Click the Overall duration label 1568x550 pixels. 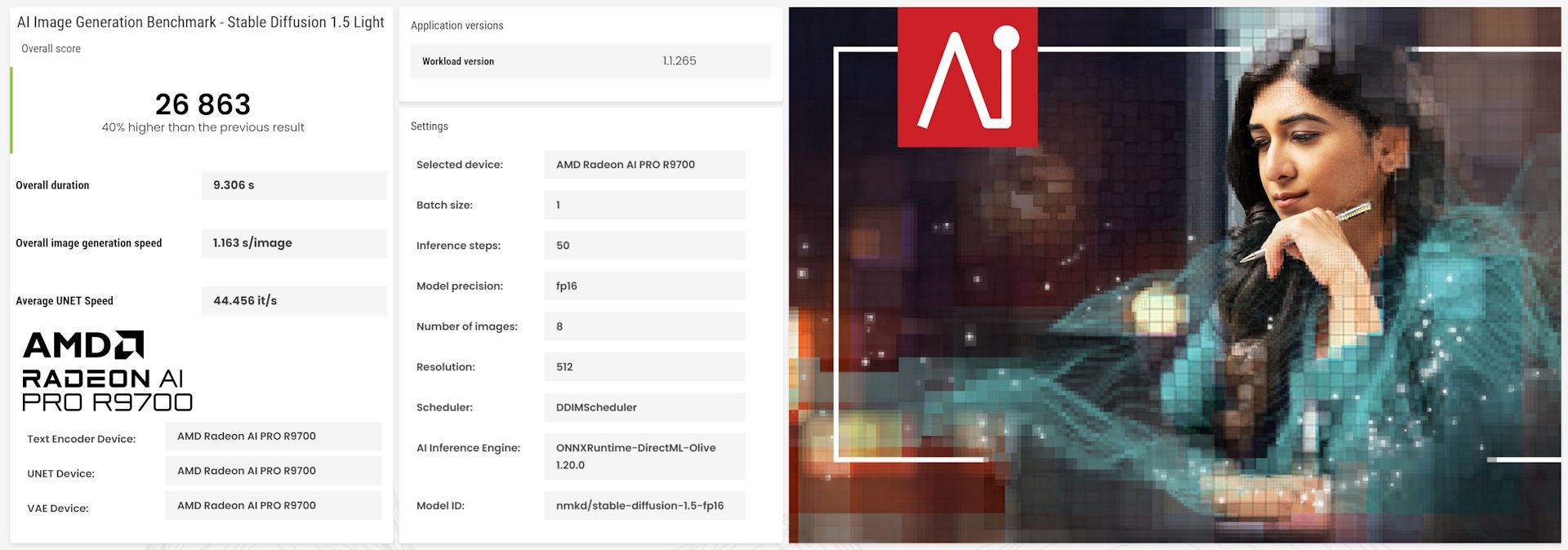tap(52, 185)
